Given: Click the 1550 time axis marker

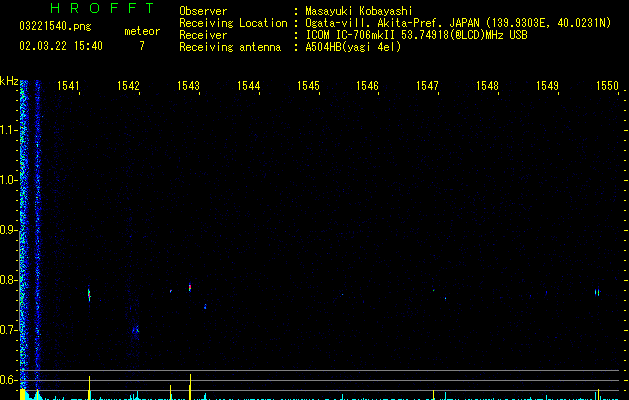Looking at the screenshot, I should 607,86.
